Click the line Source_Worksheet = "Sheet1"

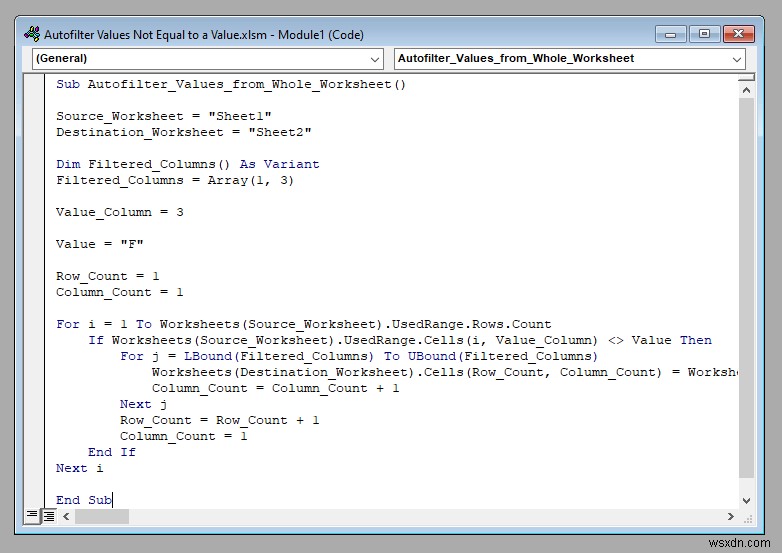164,116
